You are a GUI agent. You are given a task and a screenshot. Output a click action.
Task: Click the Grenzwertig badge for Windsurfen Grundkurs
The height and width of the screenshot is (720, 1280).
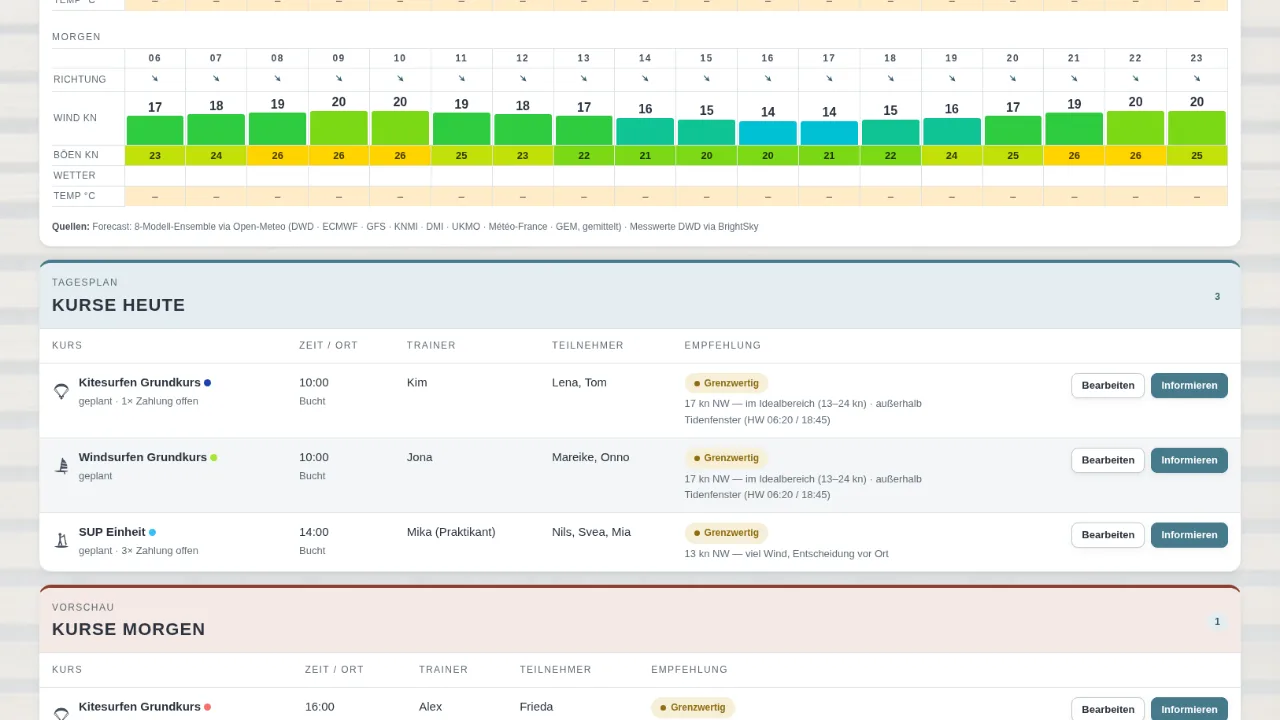tap(726, 458)
